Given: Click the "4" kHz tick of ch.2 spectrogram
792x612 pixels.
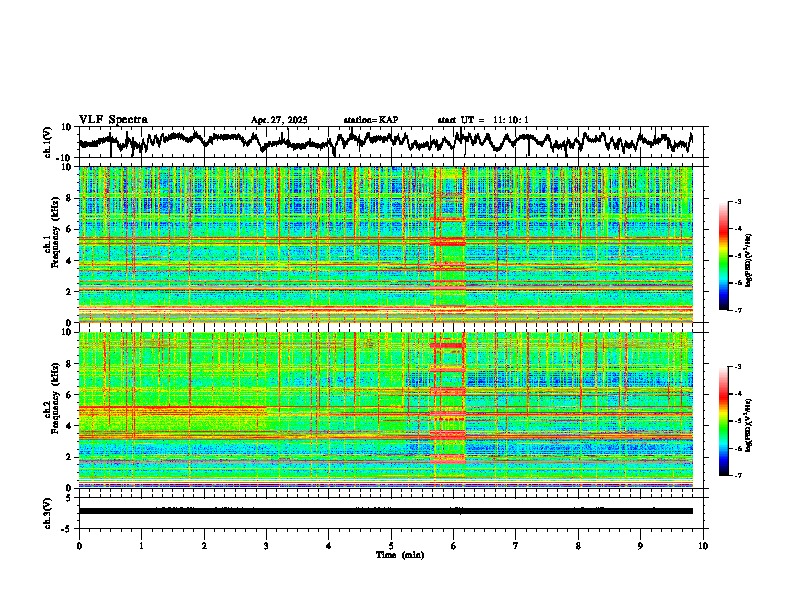Looking at the screenshot, I should (x=70, y=426).
